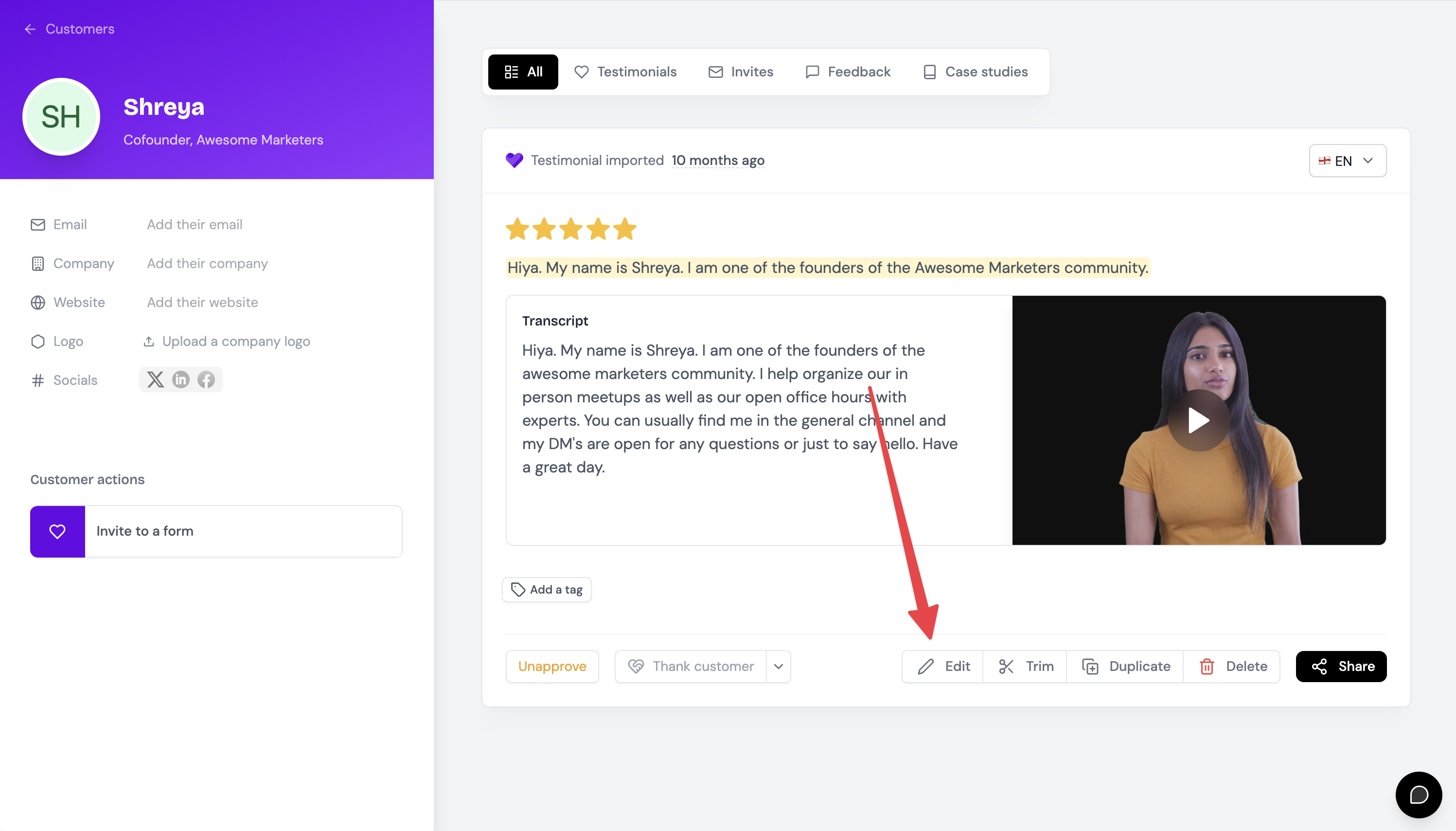Screen dimensions: 1456x831
Task: Click the Email envelope icon
Action: 37,225
